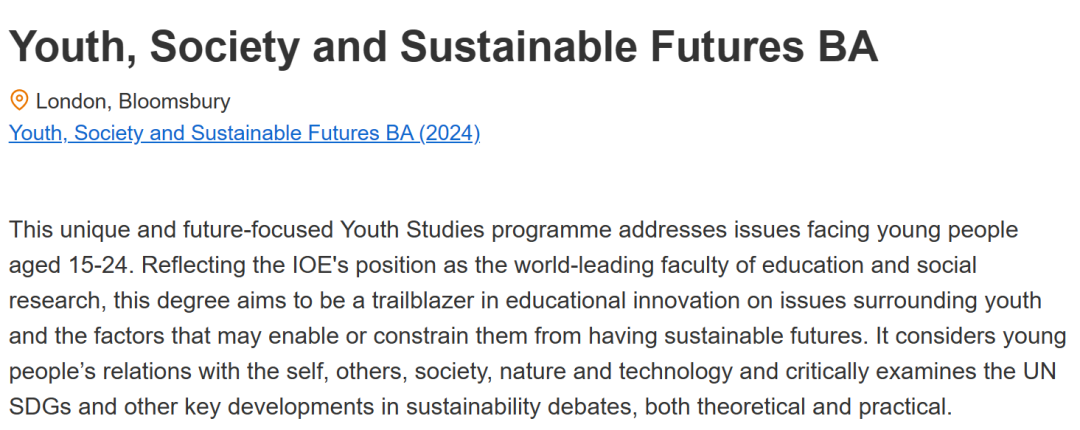Click the orange location pin icon
The width and height of the screenshot is (1080, 430).
[x=19, y=100]
